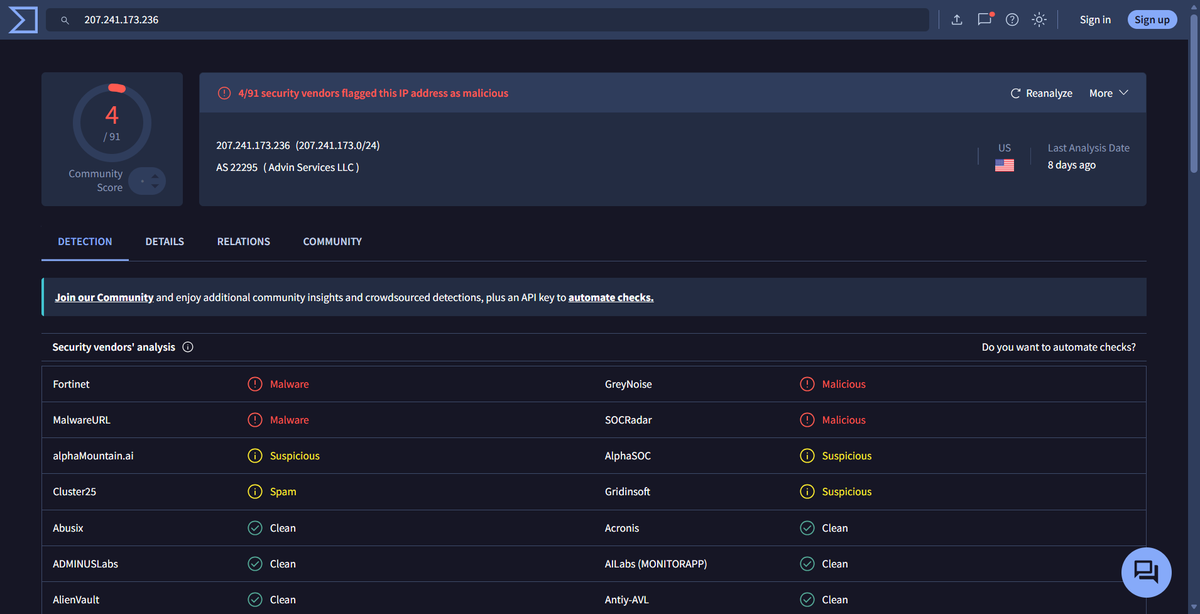Click Acronis' Clean checkmark icon
This screenshot has height=614, width=1200.
(x=807, y=528)
